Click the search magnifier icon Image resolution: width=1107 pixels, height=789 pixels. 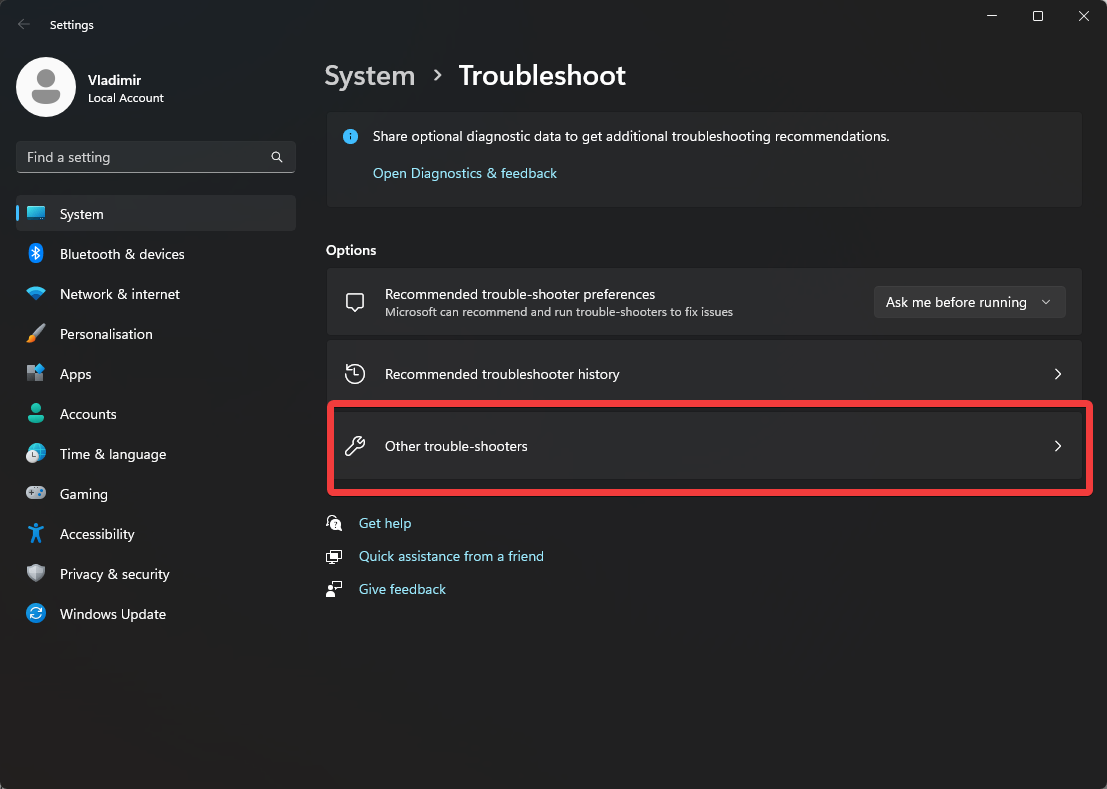click(x=277, y=157)
